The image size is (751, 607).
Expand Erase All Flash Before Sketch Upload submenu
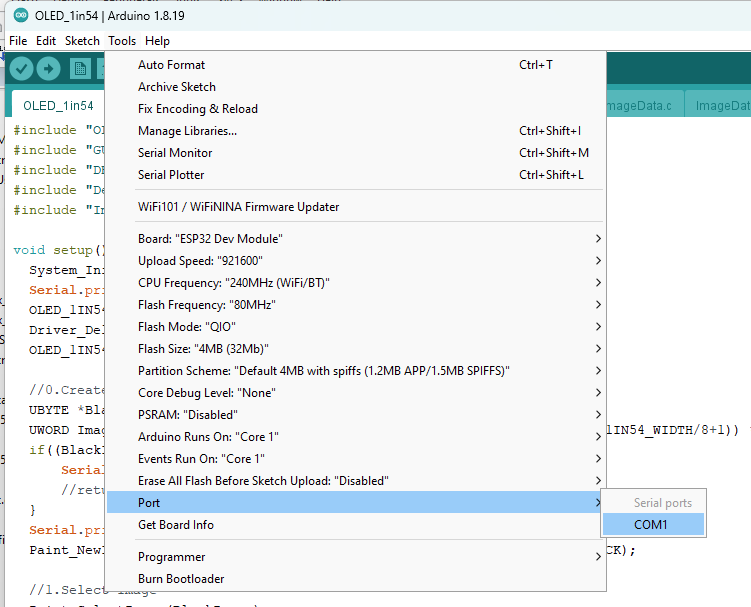(x=356, y=481)
